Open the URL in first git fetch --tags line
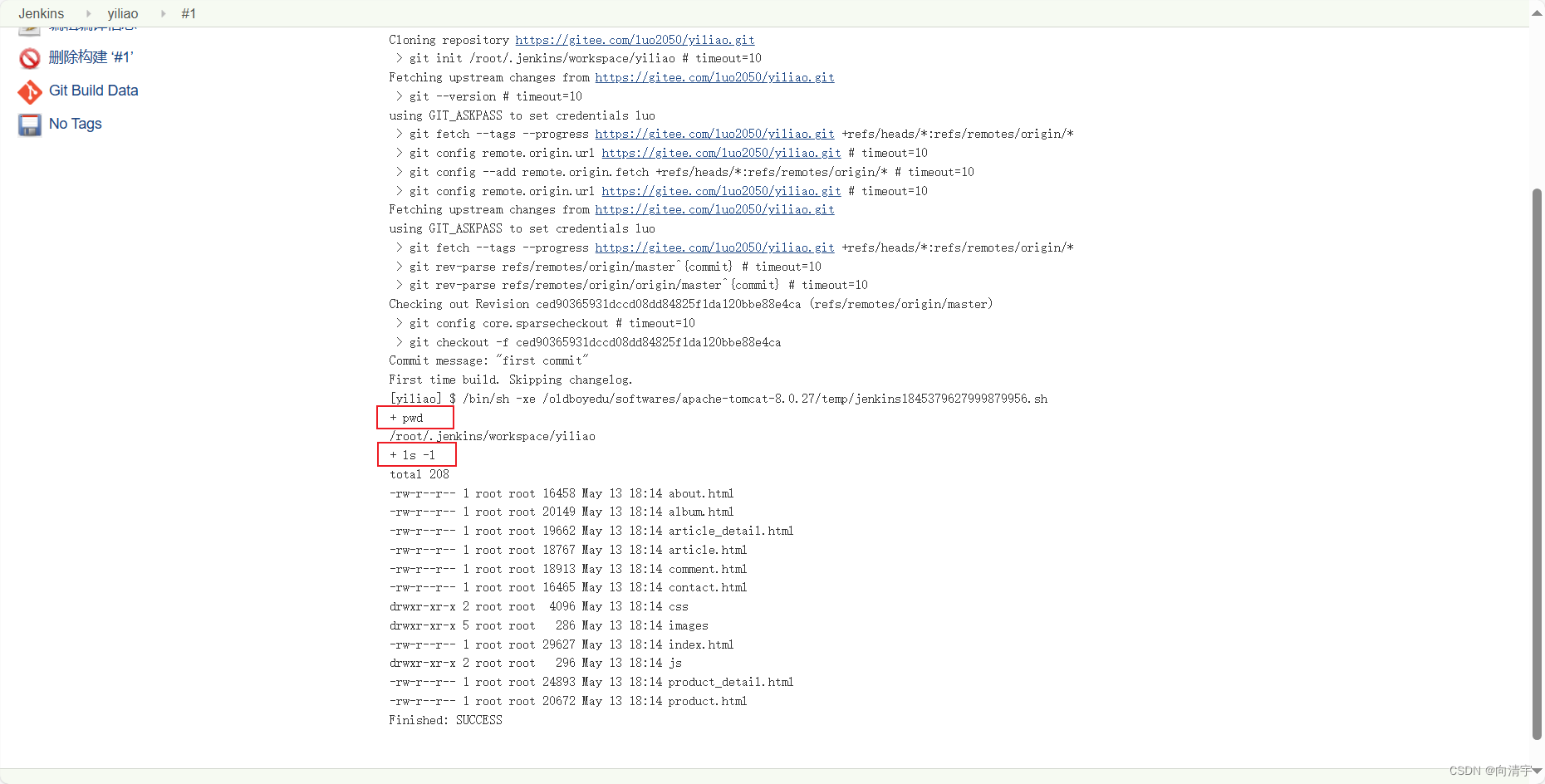 [714, 134]
